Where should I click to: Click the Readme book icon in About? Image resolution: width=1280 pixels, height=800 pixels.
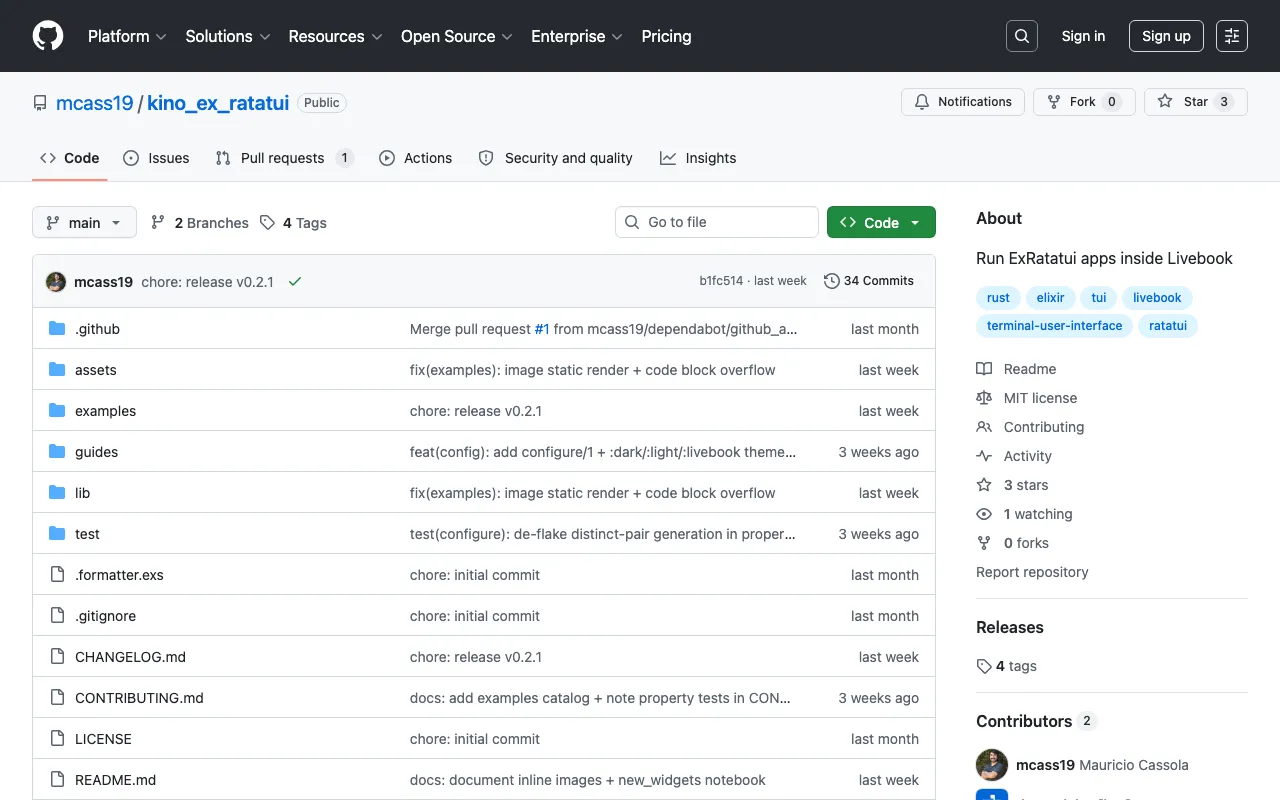(x=984, y=369)
